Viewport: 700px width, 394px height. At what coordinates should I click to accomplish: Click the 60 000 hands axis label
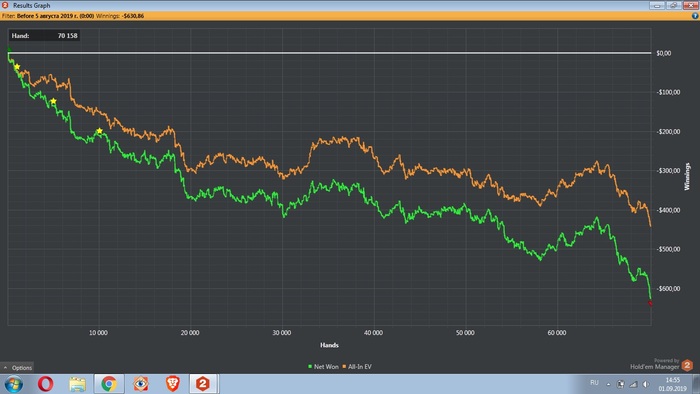pyautogui.click(x=557, y=333)
